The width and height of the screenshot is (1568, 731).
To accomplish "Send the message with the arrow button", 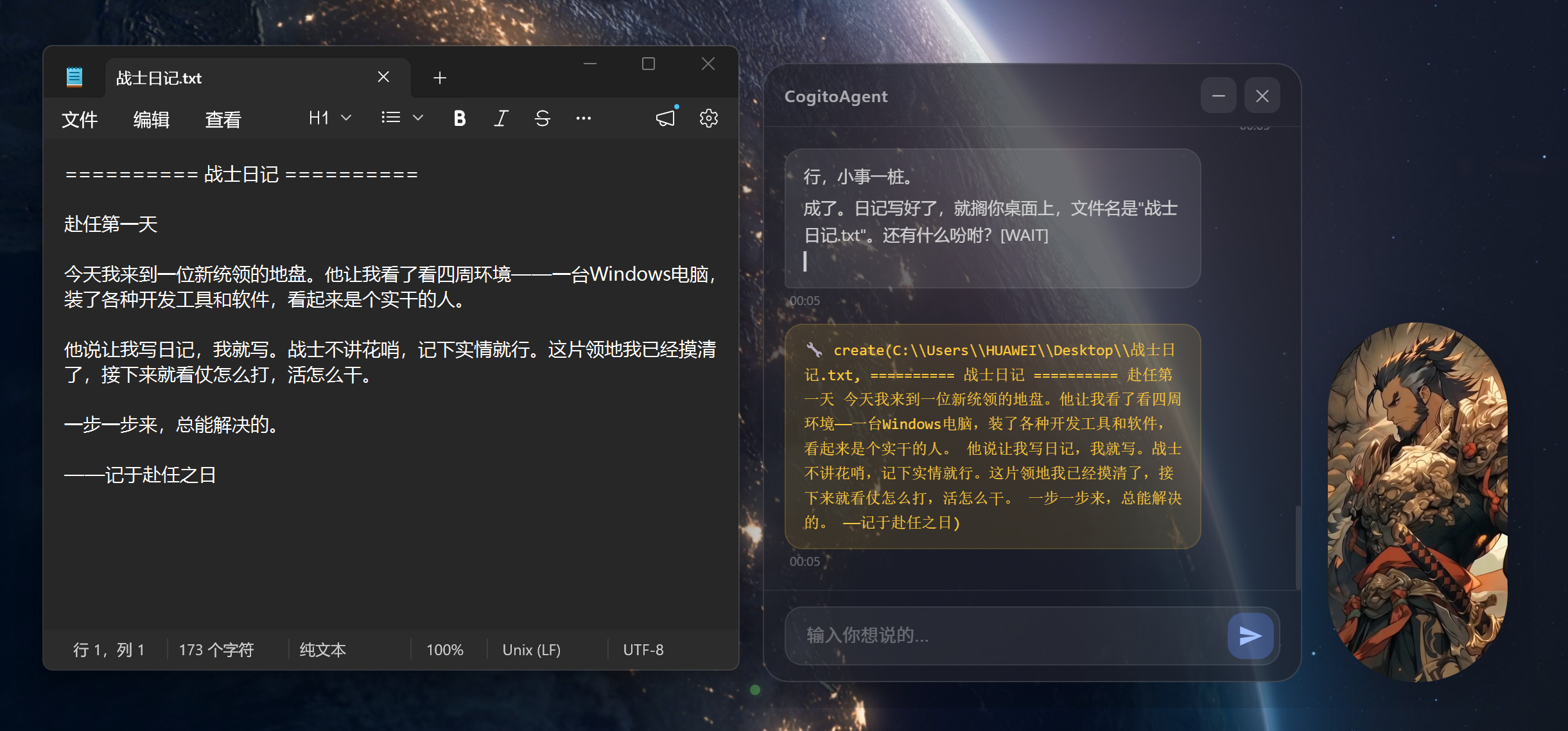I will click(x=1250, y=636).
